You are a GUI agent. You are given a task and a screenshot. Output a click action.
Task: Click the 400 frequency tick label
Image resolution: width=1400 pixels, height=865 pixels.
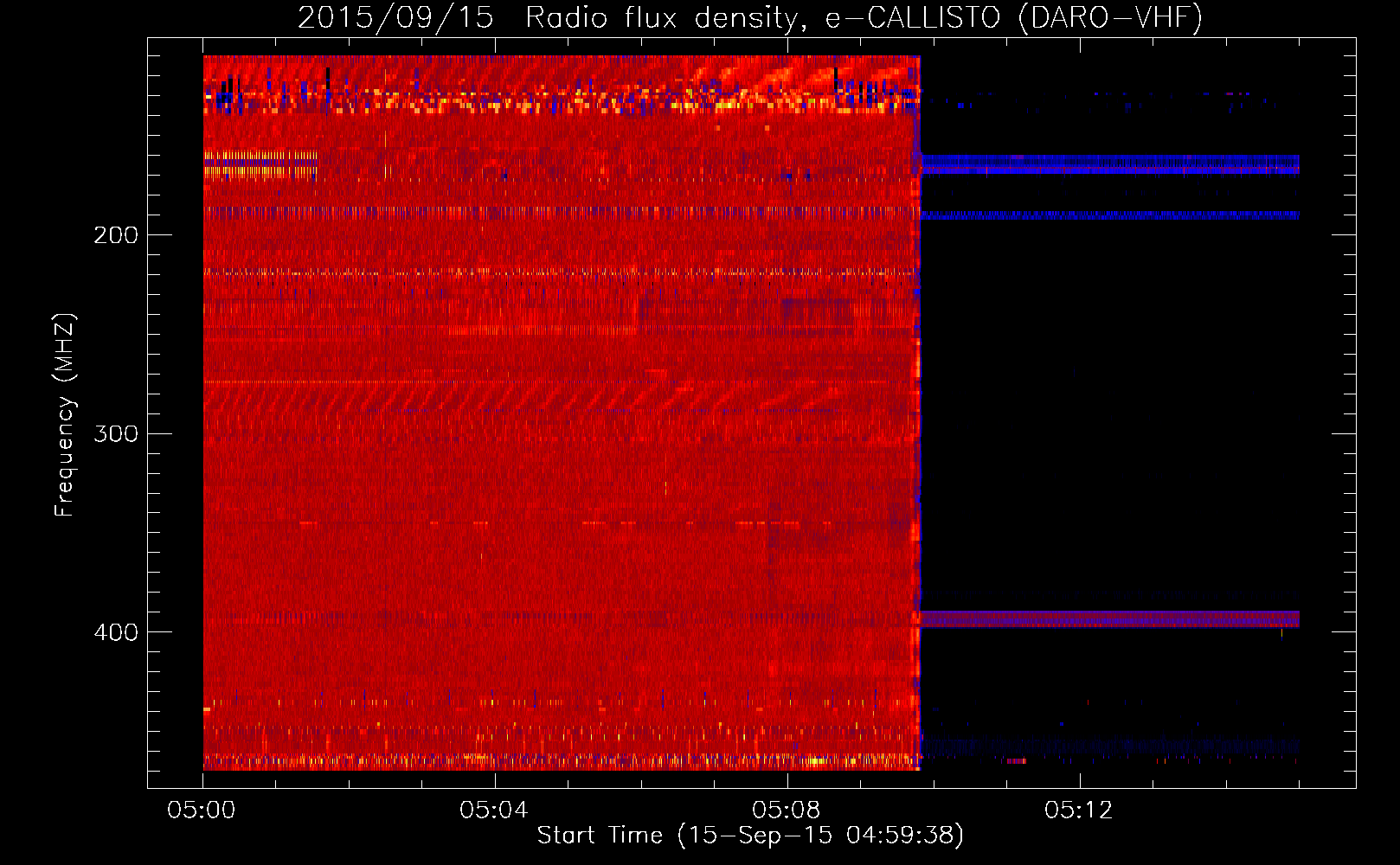pos(116,632)
